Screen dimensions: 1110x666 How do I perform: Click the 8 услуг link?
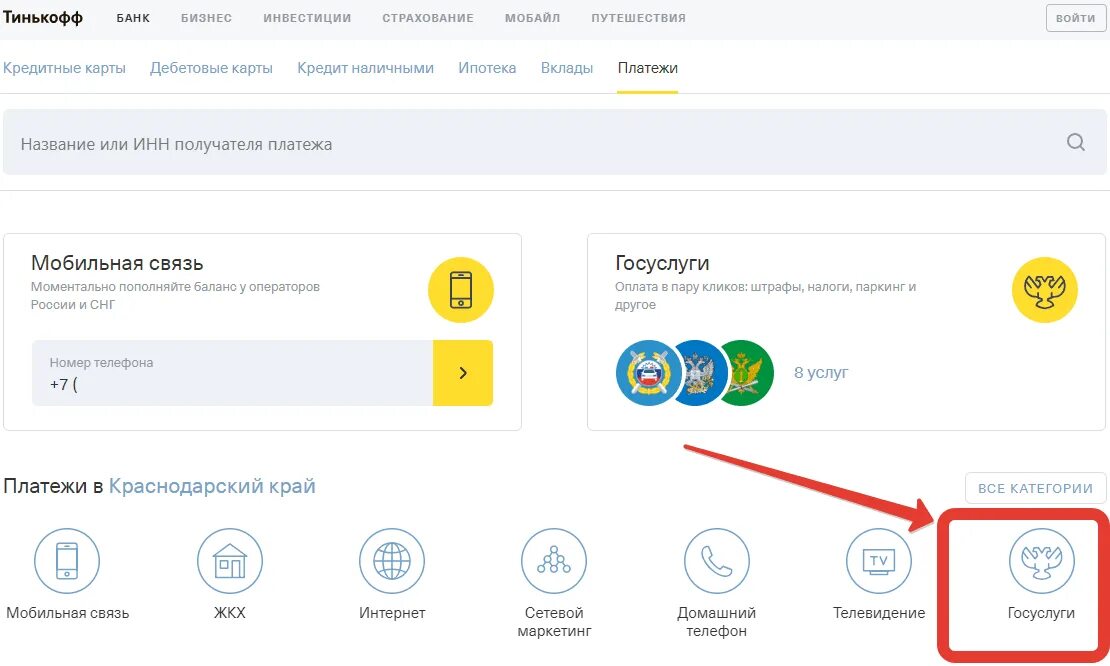tap(820, 372)
